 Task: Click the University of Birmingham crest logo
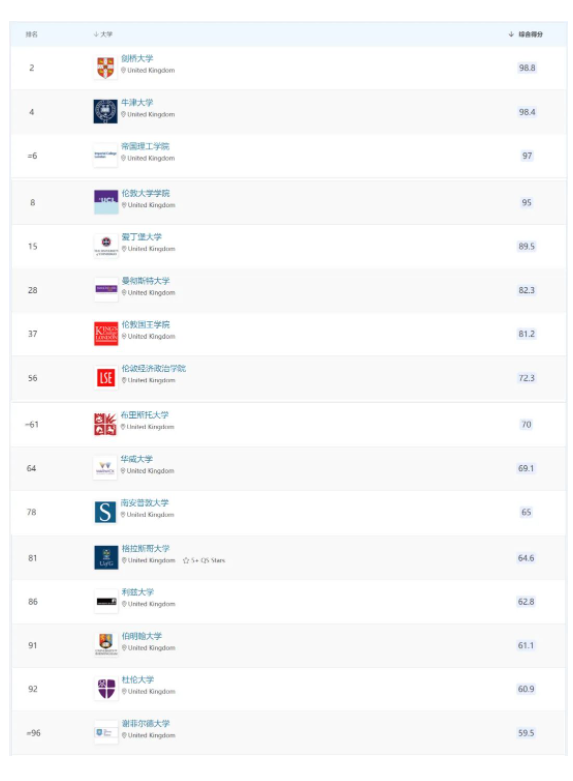coord(106,645)
